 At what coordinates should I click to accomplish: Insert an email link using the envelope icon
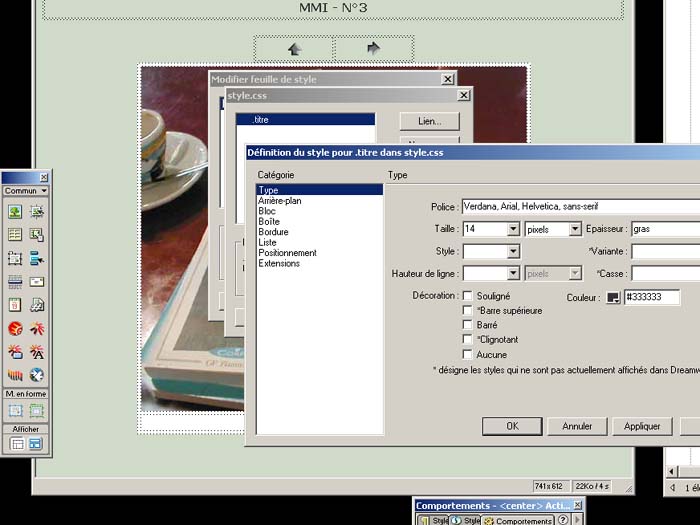click(x=37, y=282)
